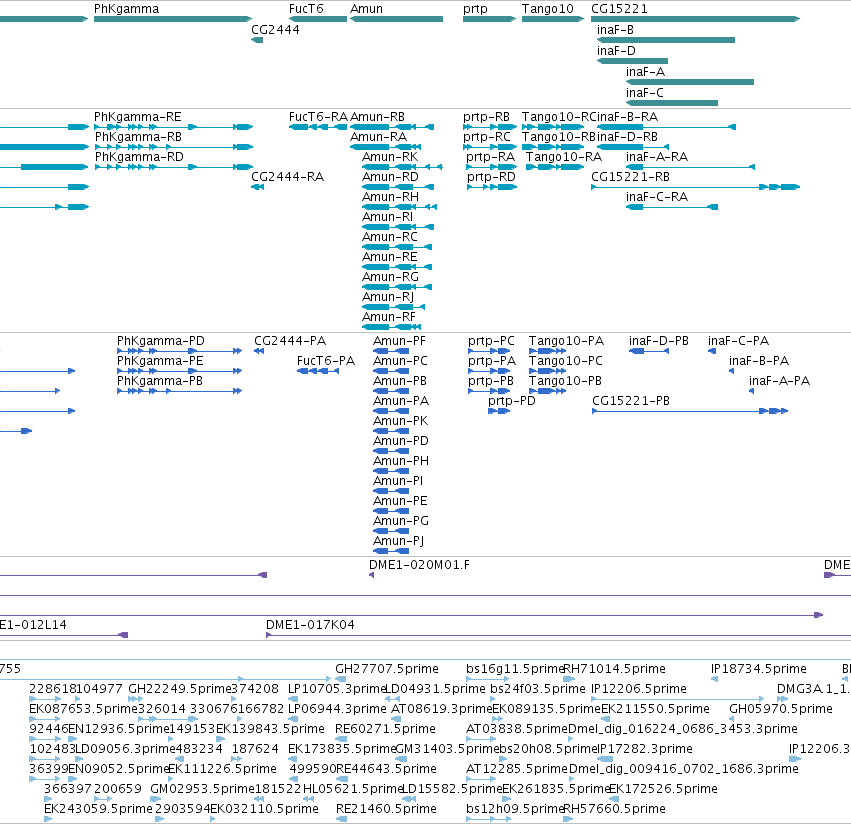Viewport: 851px width, 824px height.
Task: Select the Amun-PF protein label
Action: [x=399, y=341]
